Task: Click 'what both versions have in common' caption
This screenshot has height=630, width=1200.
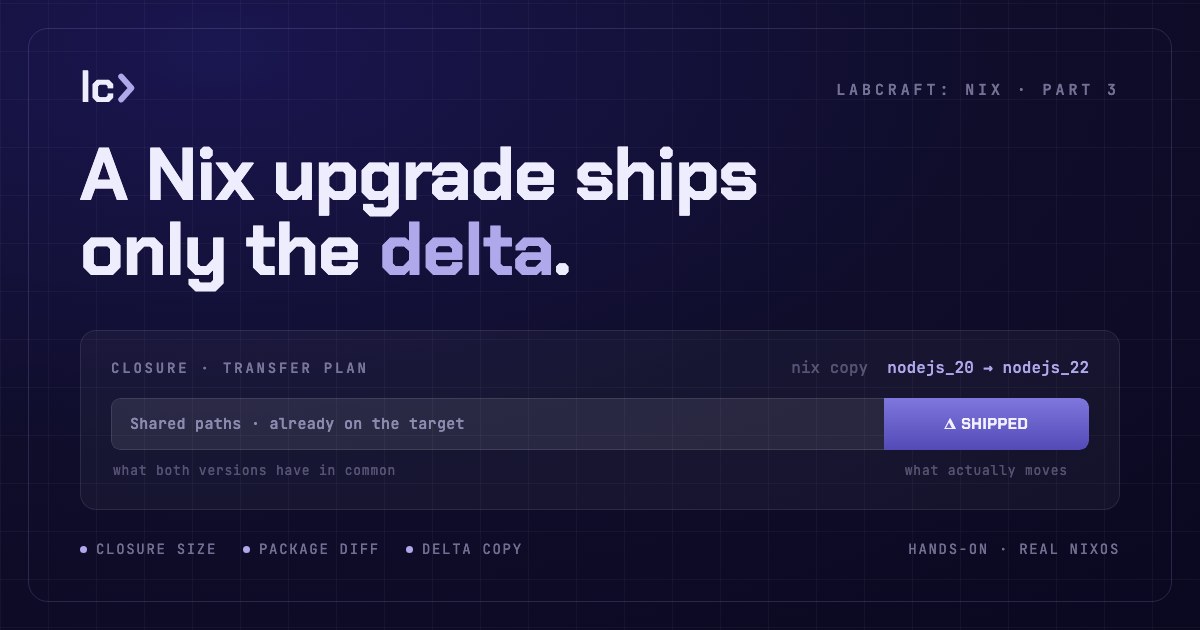Action: pyautogui.click(x=254, y=470)
